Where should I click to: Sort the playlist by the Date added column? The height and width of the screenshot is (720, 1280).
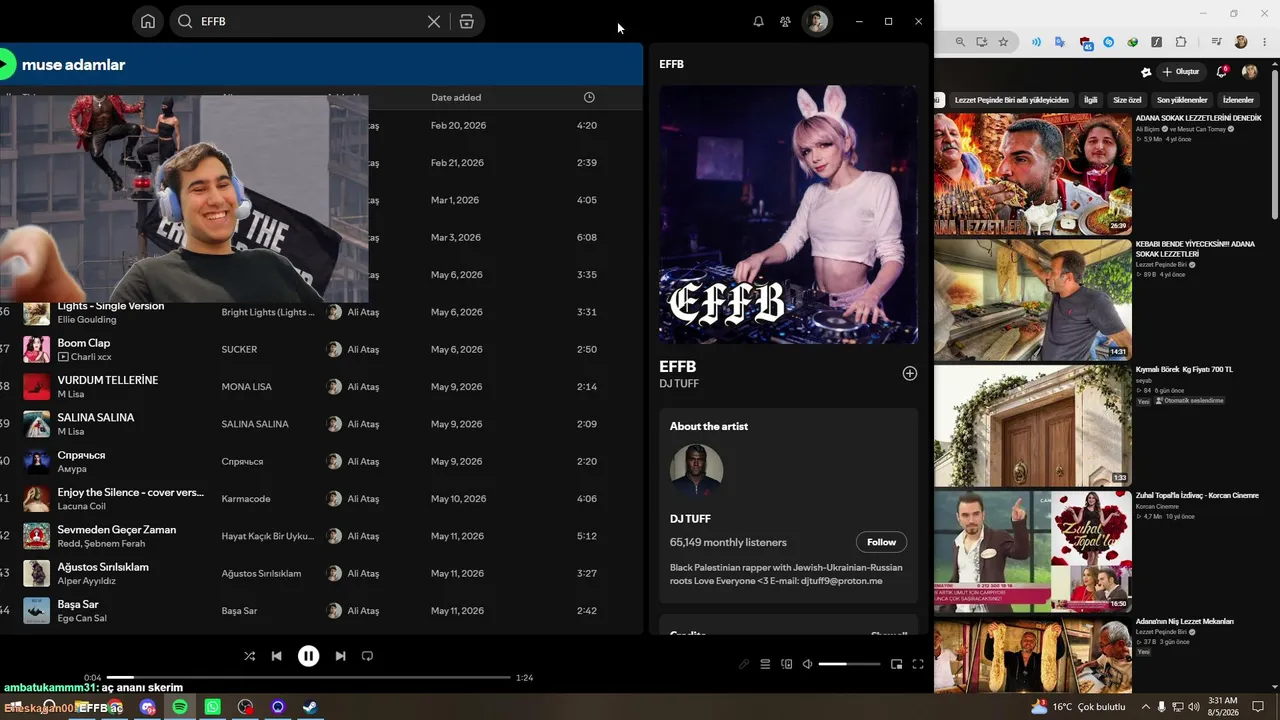456,97
